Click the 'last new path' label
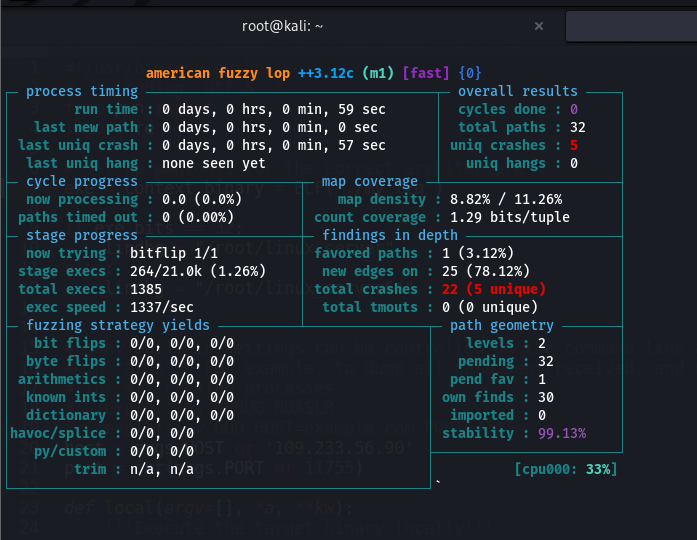This screenshot has width=697, height=540. [x=86, y=128]
